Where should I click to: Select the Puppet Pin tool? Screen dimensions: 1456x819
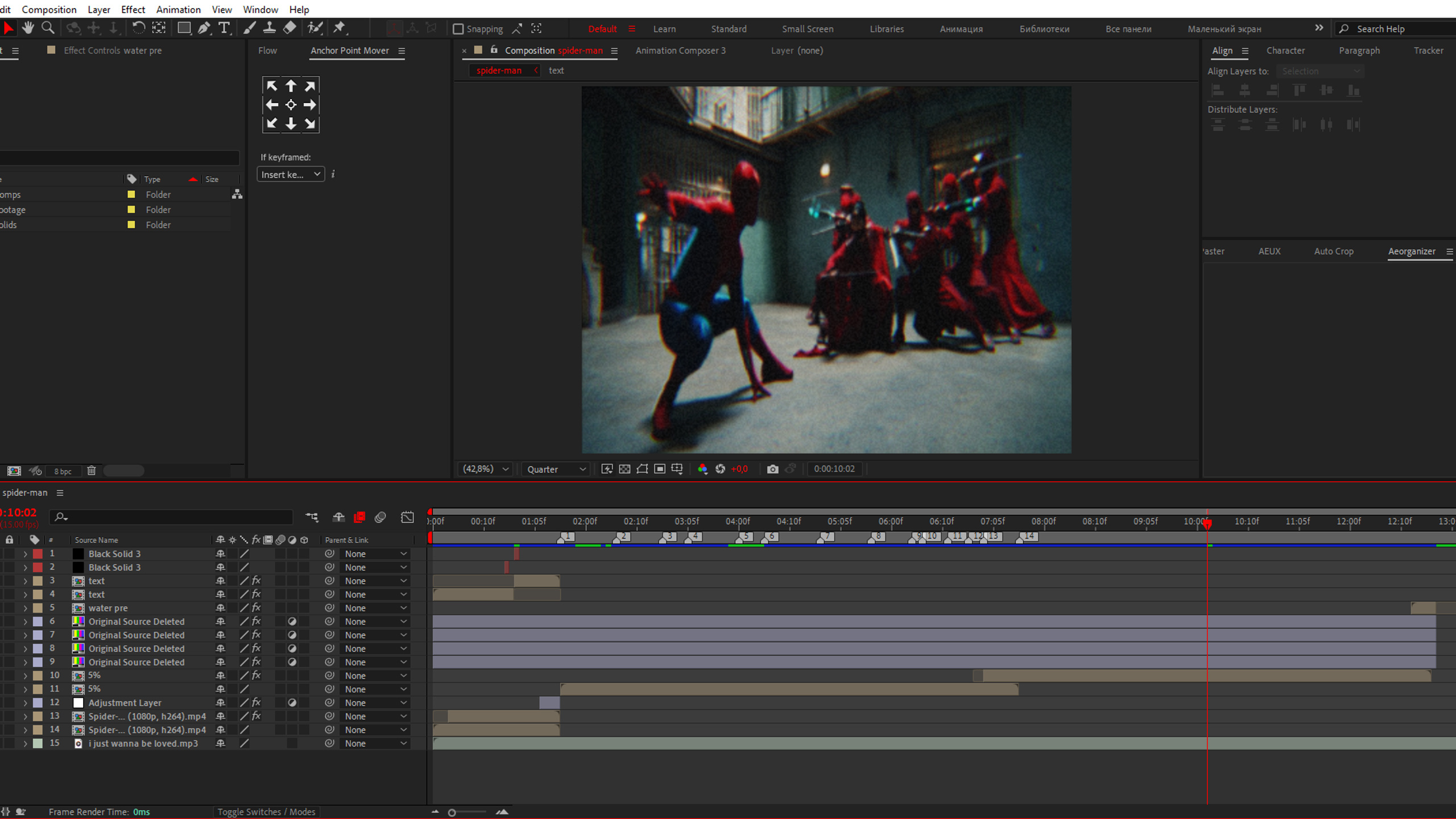coord(340,27)
